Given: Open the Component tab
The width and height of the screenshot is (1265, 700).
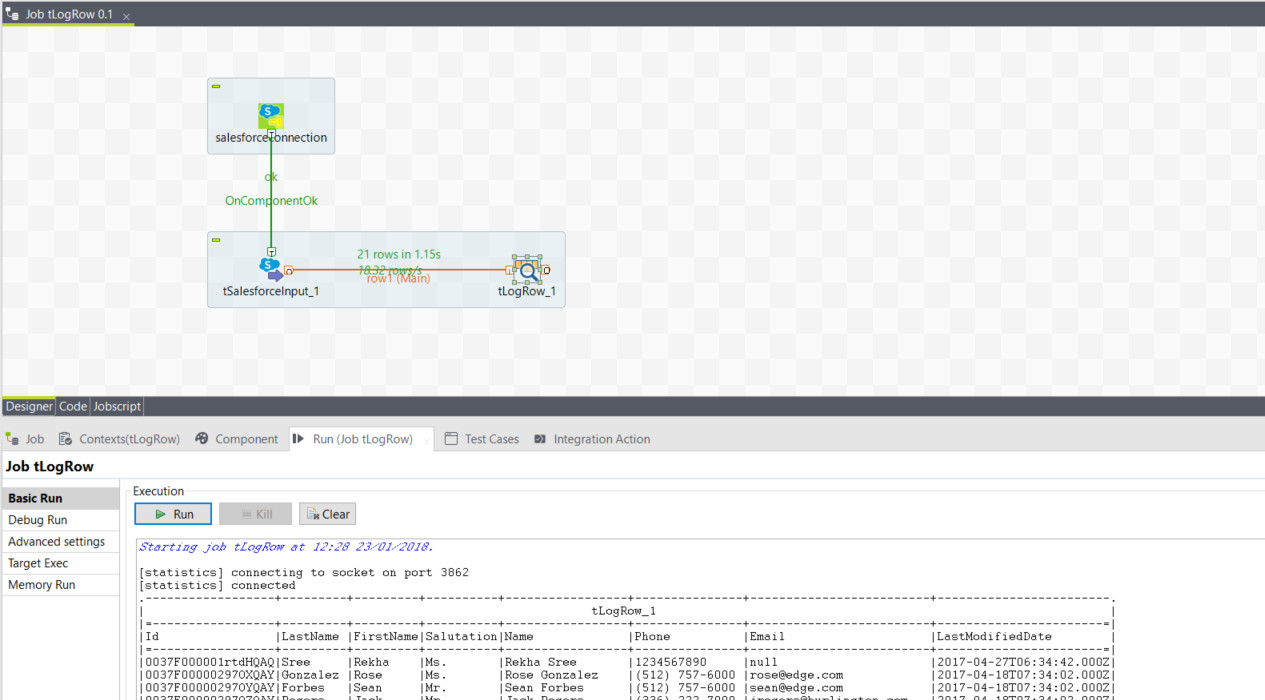Looking at the screenshot, I should pyautogui.click(x=237, y=439).
